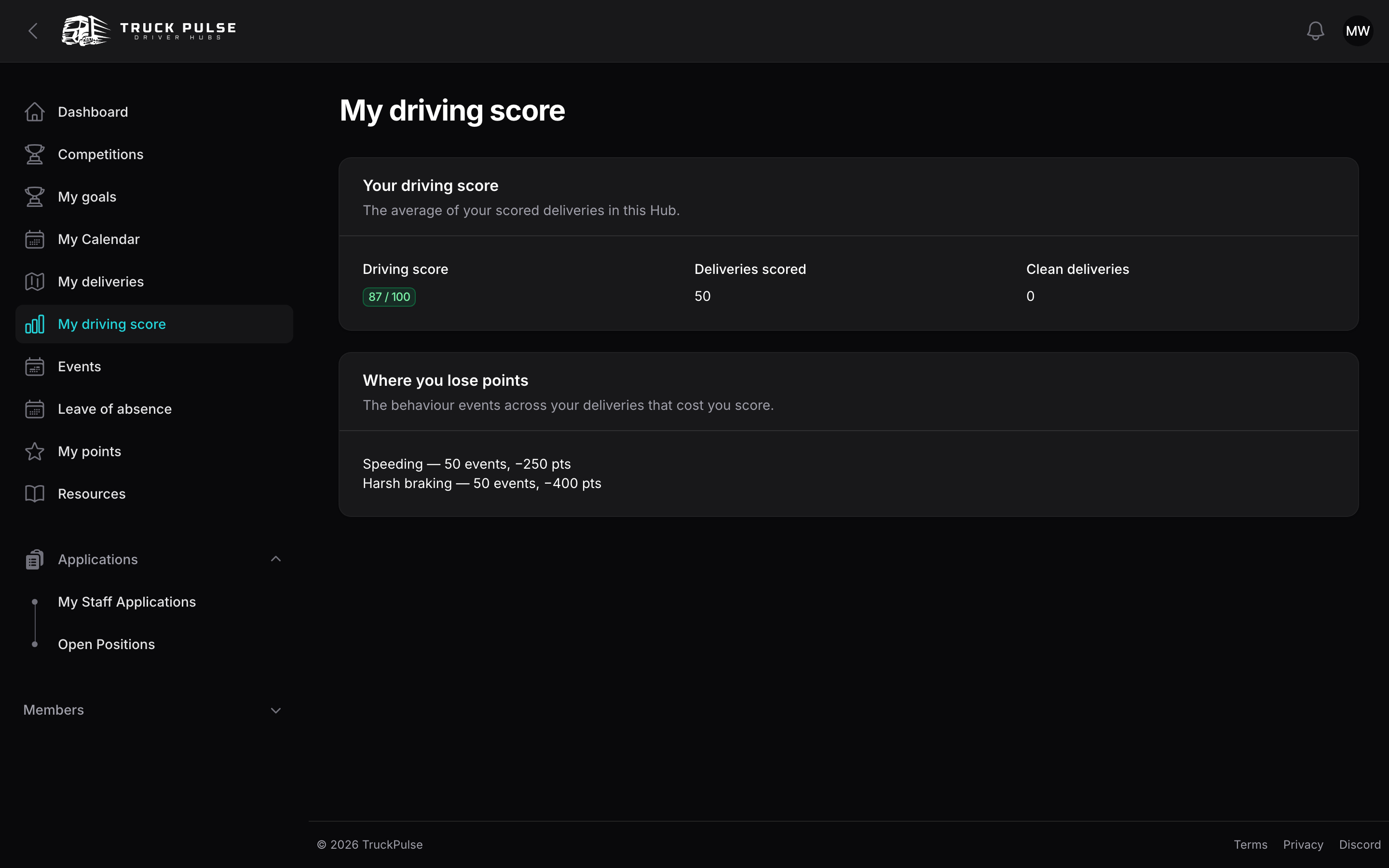The image size is (1389, 868).
Task: Click the Applications clipboard icon
Action: click(x=34, y=560)
